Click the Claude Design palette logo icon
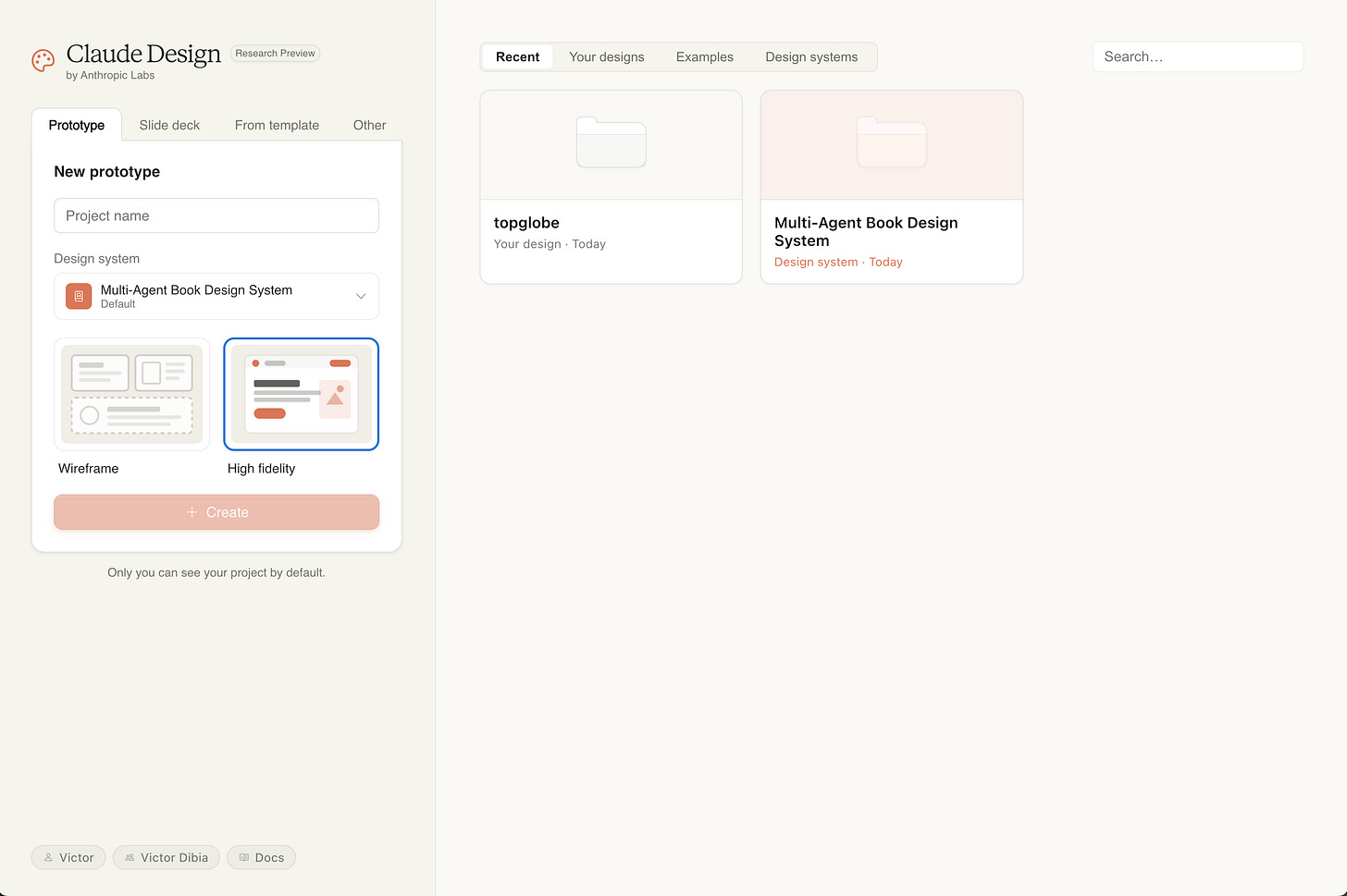 (43, 61)
